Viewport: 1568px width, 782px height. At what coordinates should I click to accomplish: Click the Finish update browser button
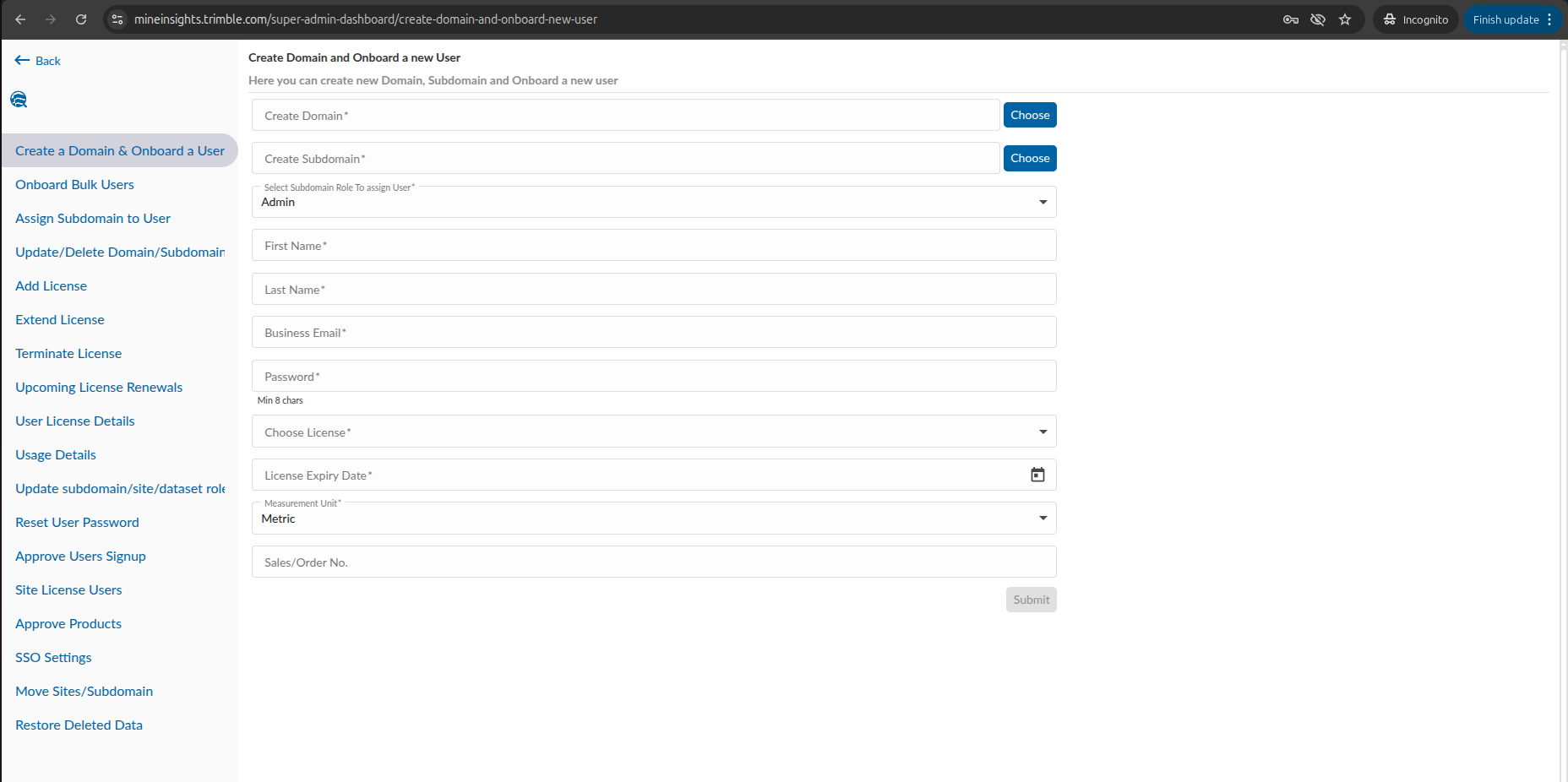point(1505,19)
